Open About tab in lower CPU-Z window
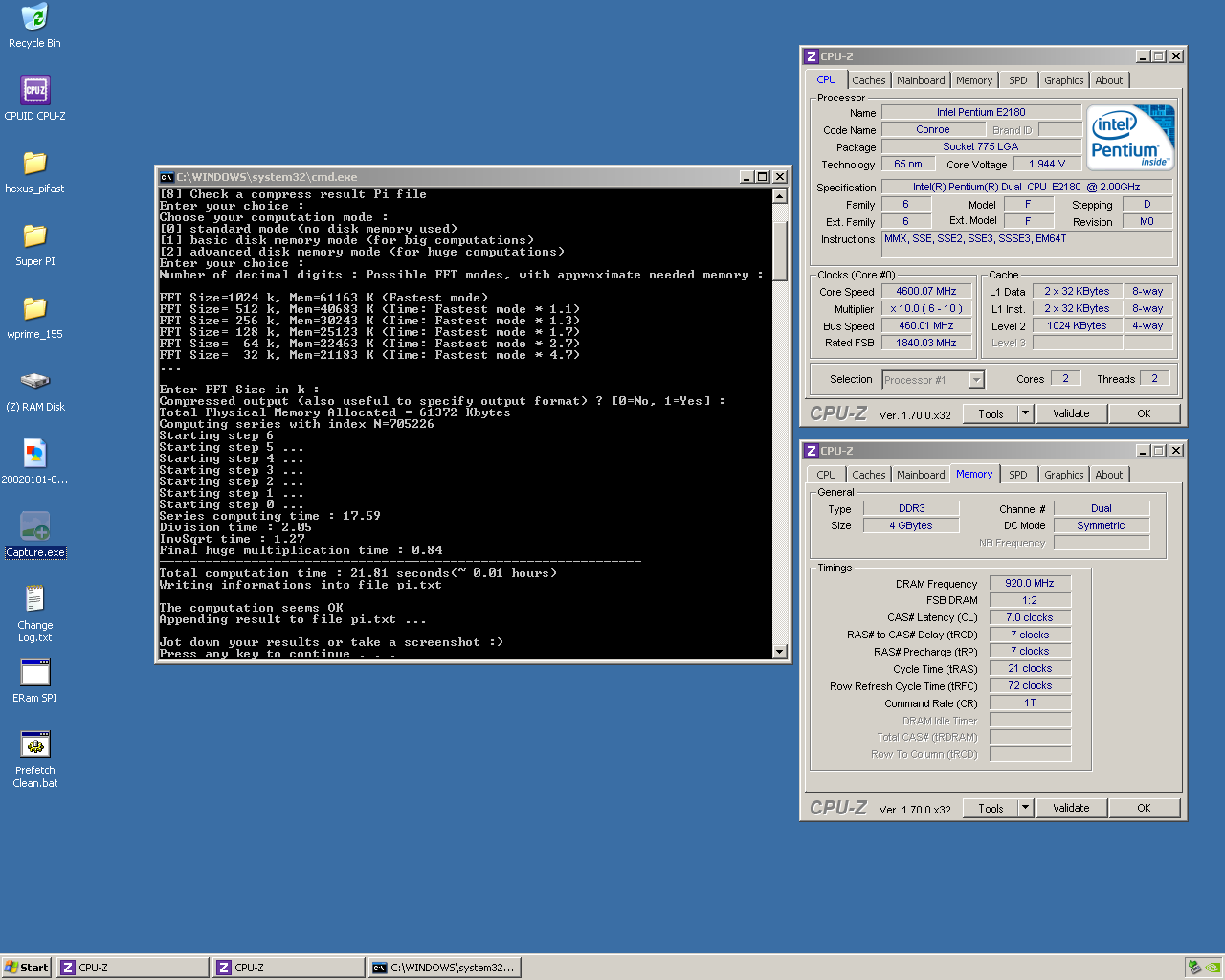This screenshot has width=1225, height=980. tap(1109, 475)
